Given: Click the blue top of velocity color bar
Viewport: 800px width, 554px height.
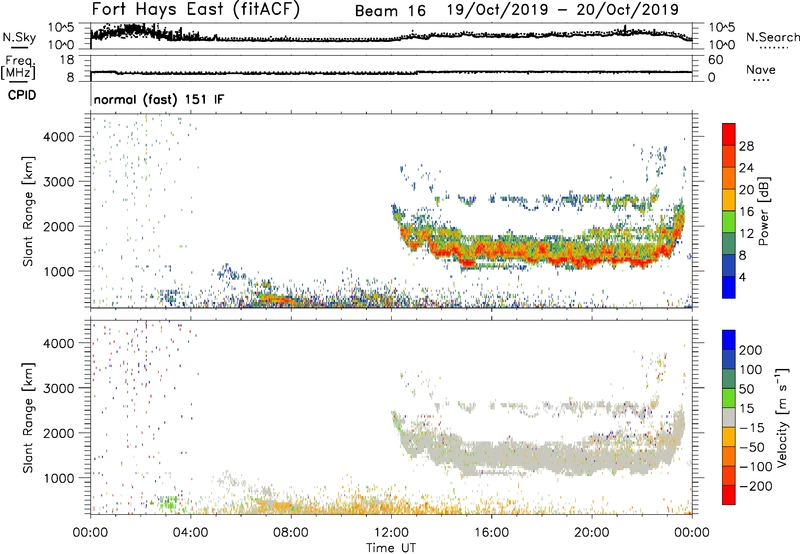Looking at the screenshot, I should pyautogui.click(x=729, y=340).
